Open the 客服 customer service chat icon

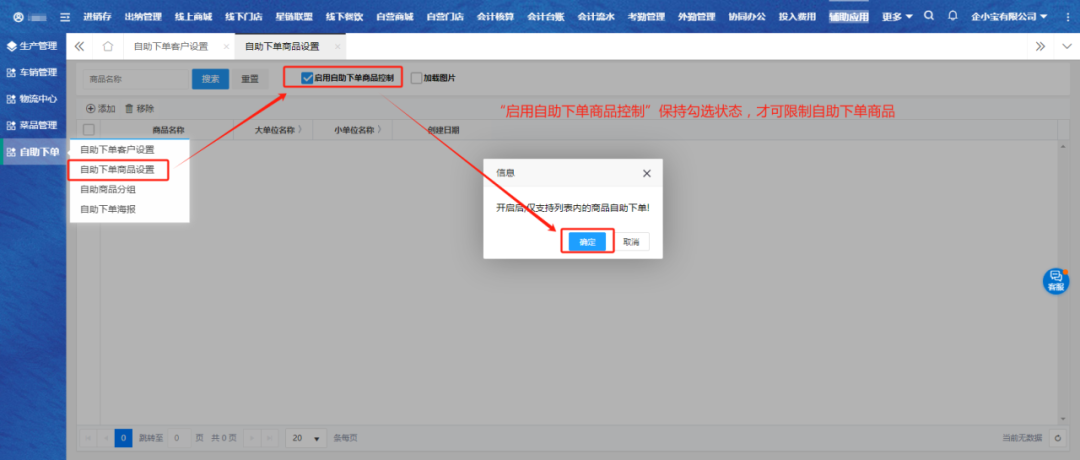point(1055,281)
